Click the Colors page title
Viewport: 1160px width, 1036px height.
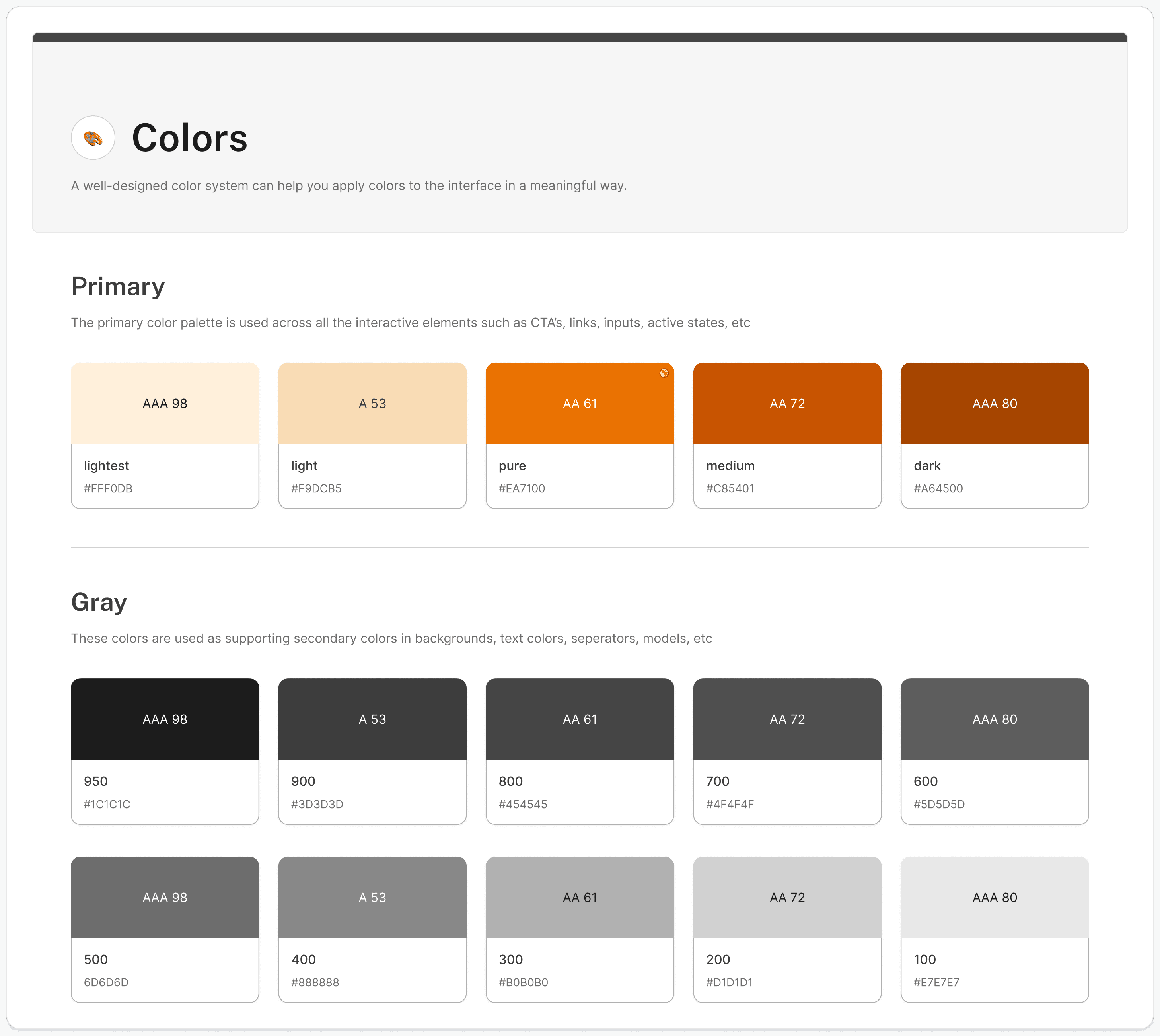(190, 138)
